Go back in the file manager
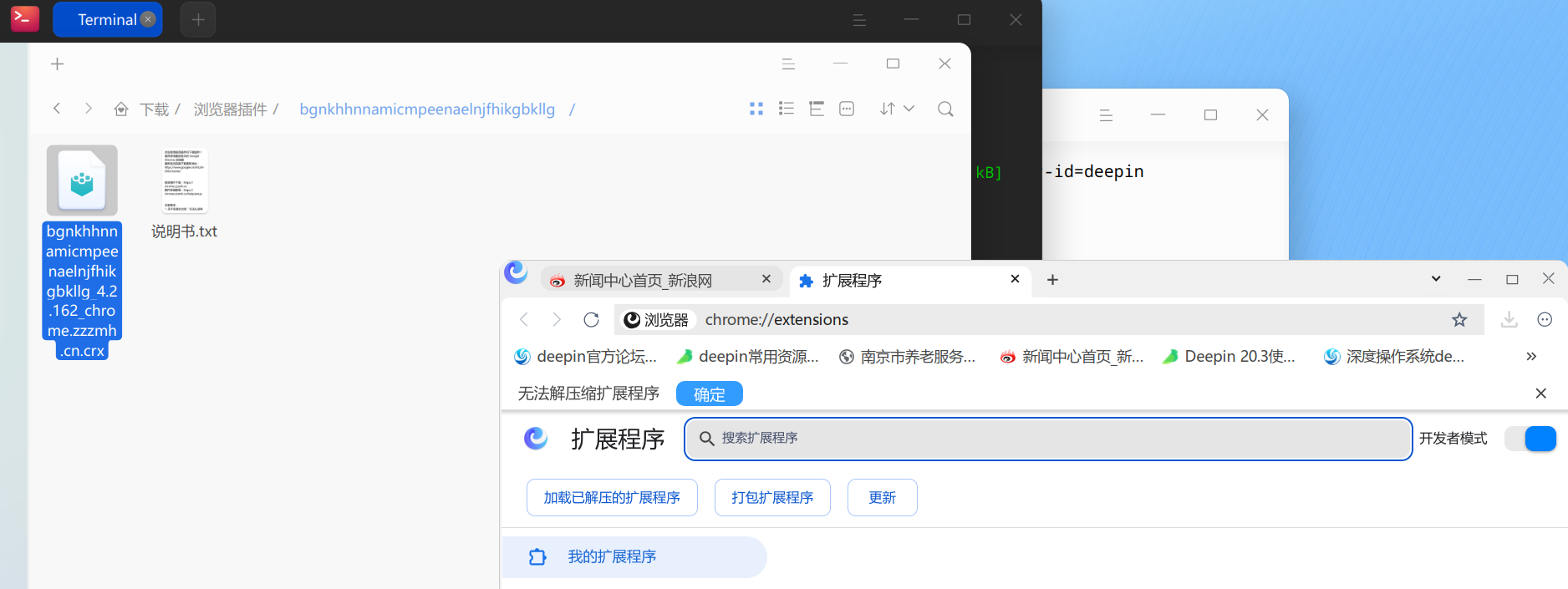This screenshot has height=589, width=1568. (x=57, y=109)
